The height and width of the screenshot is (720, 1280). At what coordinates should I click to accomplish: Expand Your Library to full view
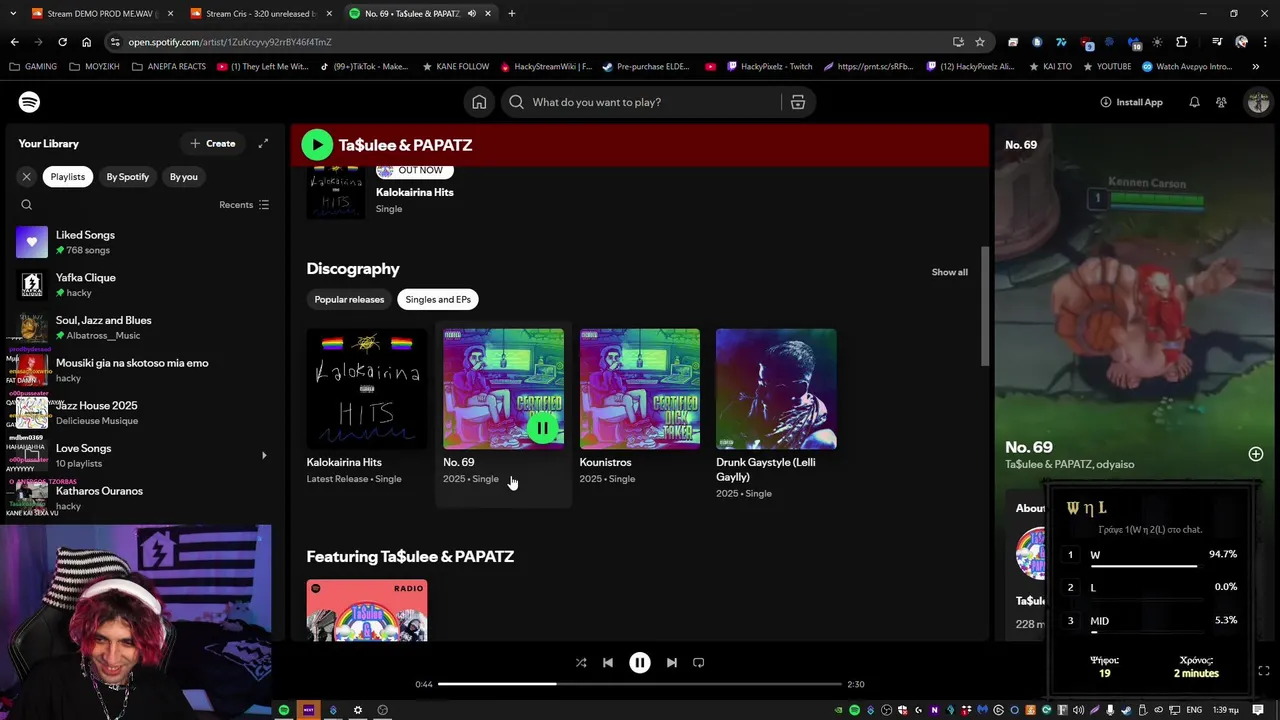[x=263, y=144]
